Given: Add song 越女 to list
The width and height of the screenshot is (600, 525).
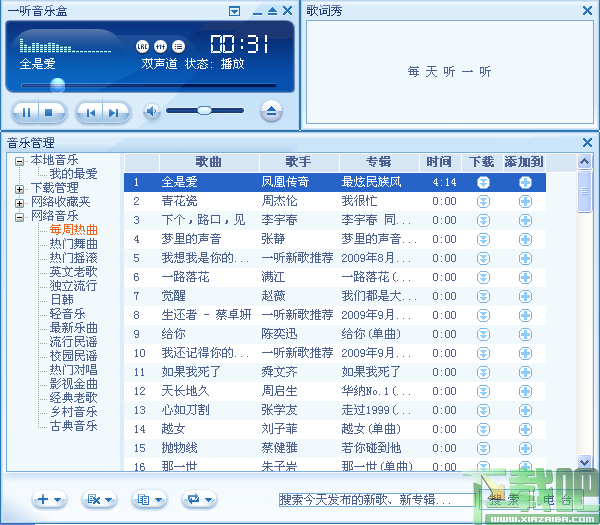Looking at the screenshot, I should [525, 429].
